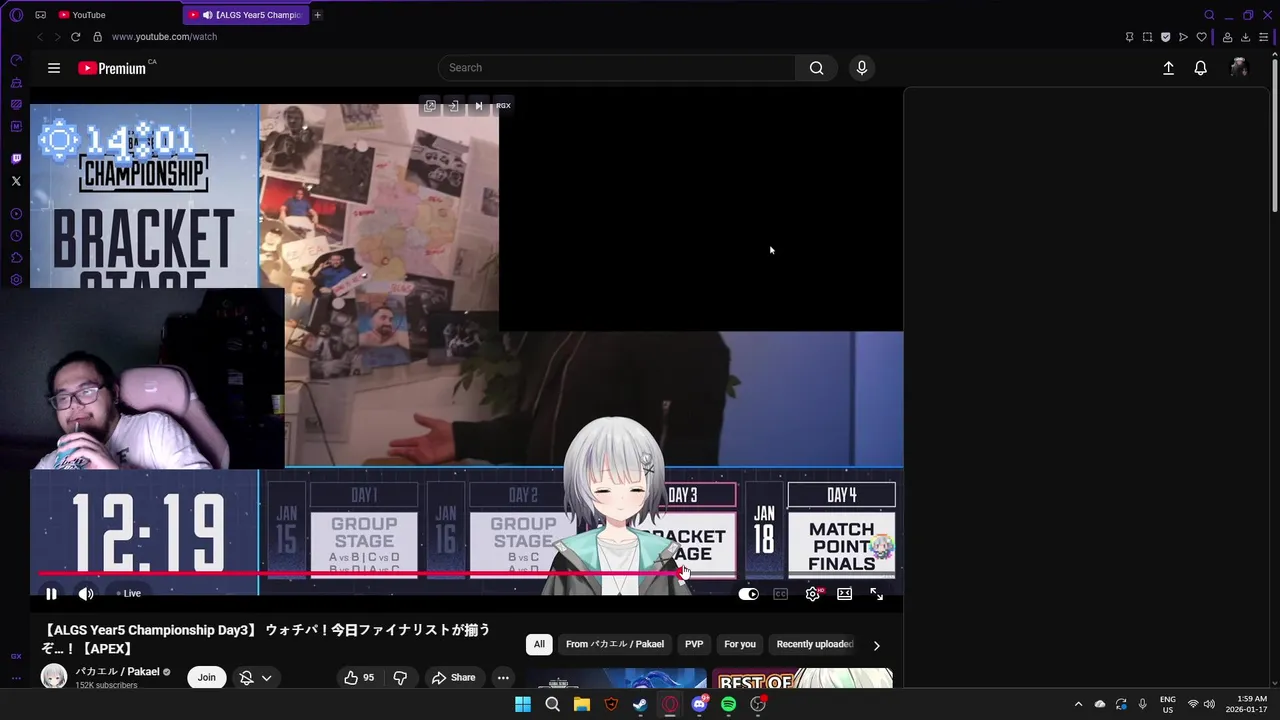The height and width of the screenshot is (720, 1280).
Task: Open YouTube notifications bell
Action: pyautogui.click(x=1200, y=68)
